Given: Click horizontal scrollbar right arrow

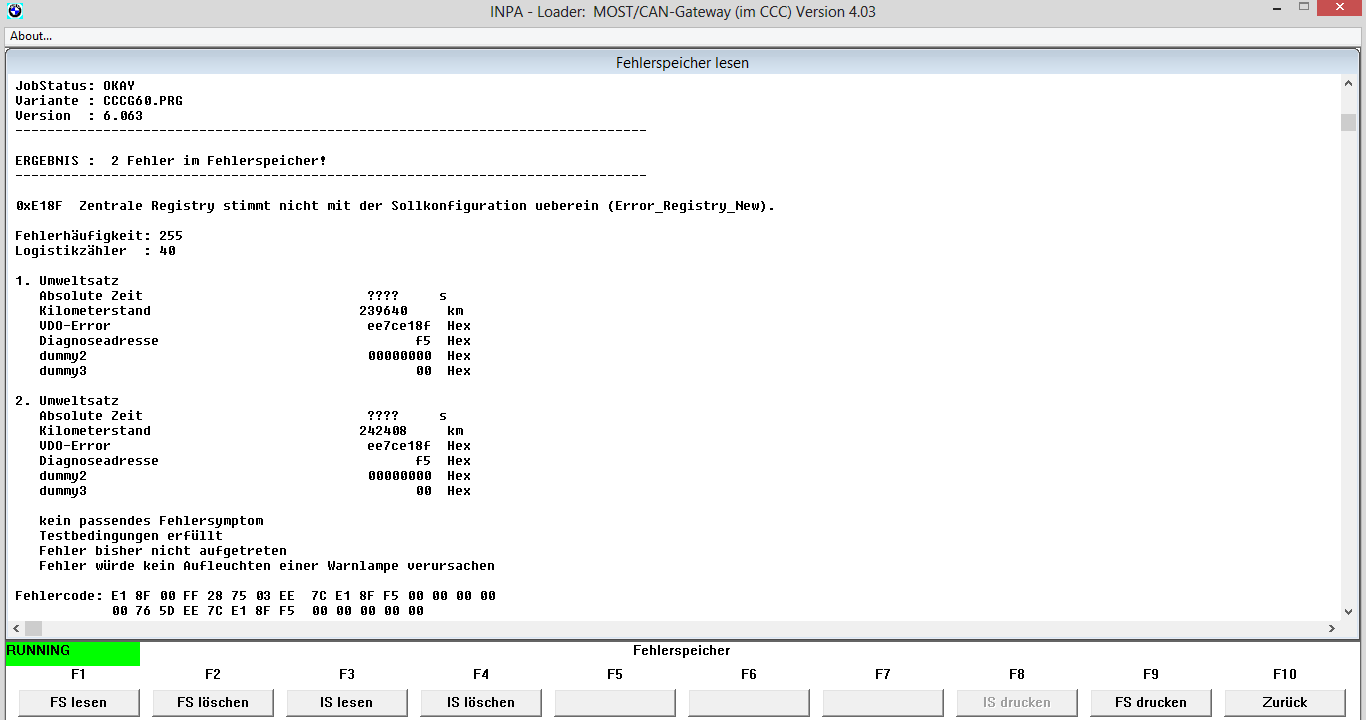Looking at the screenshot, I should 1332,628.
